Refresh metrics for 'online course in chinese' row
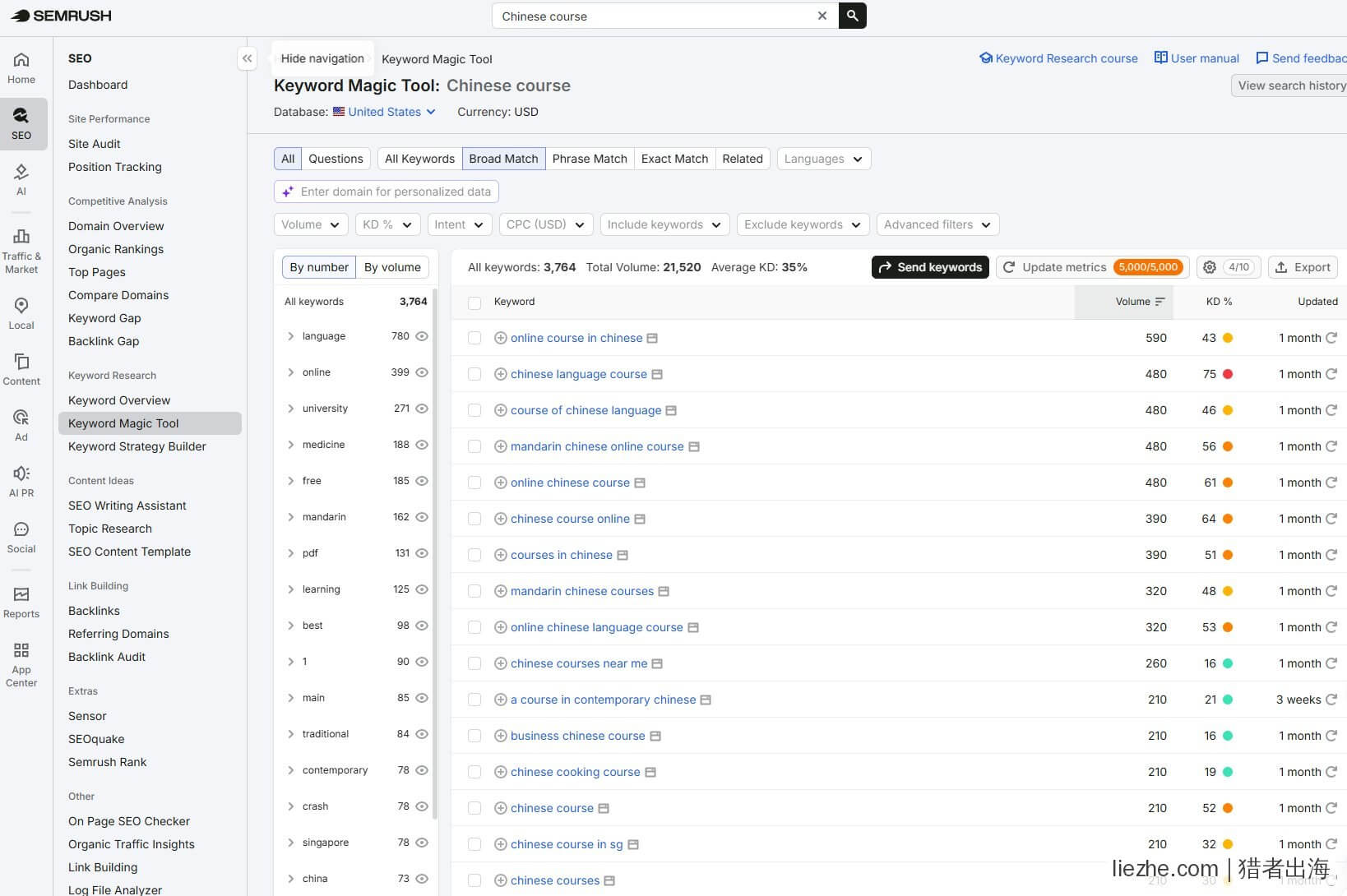1347x896 pixels. pos(1331,338)
